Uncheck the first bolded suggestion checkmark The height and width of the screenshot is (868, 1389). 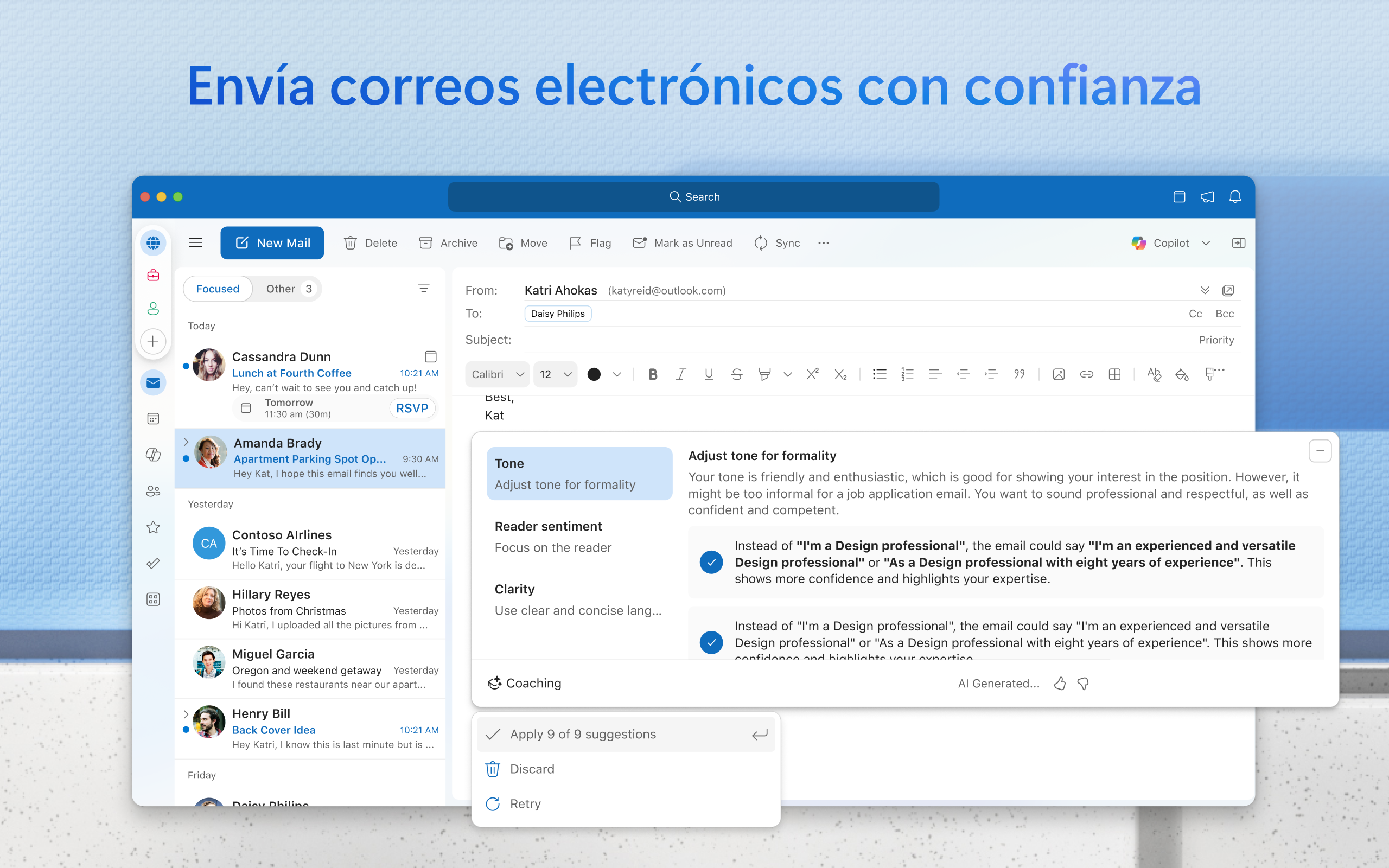coord(711,562)
